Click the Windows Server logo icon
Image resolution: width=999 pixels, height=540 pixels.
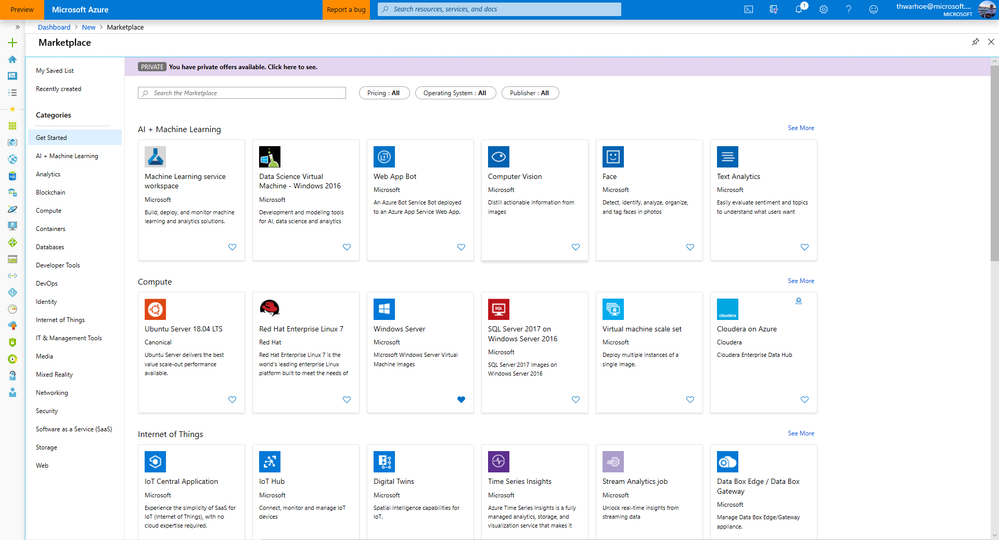tap(384, 309)
